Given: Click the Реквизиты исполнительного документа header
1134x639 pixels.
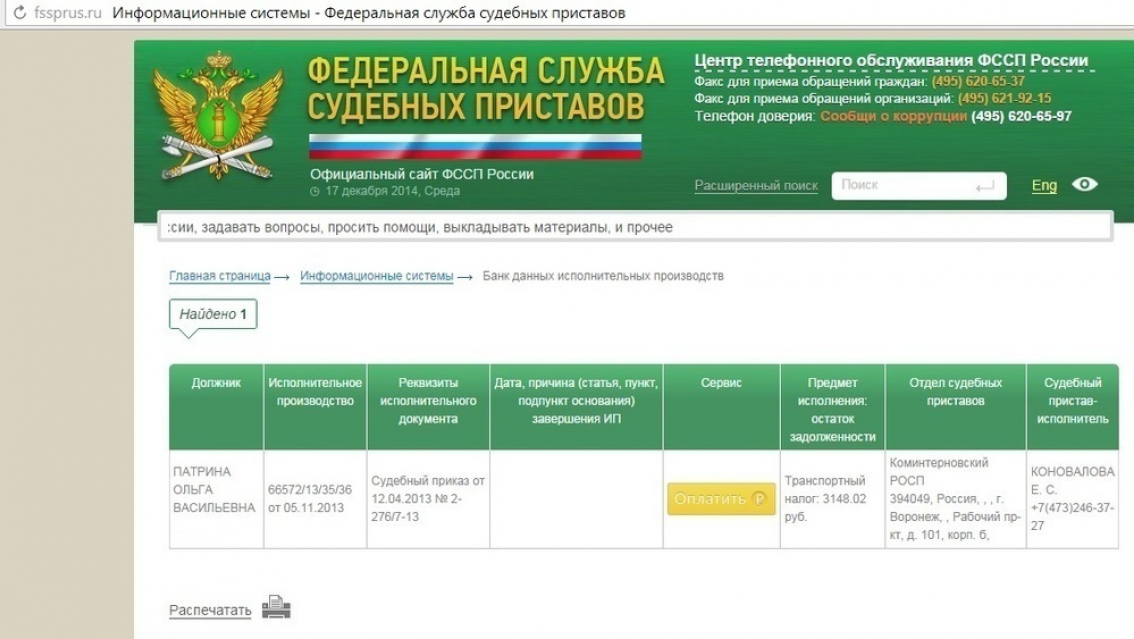Looking at the screenshot, I should point(428,408).
